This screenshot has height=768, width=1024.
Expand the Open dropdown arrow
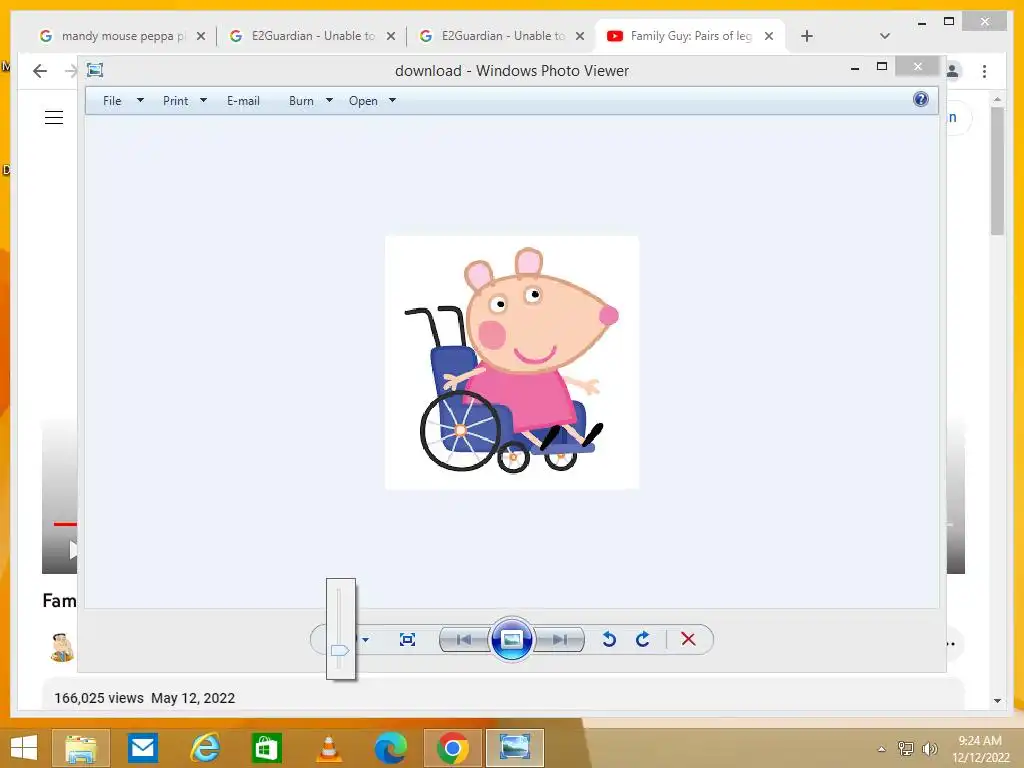392,101
